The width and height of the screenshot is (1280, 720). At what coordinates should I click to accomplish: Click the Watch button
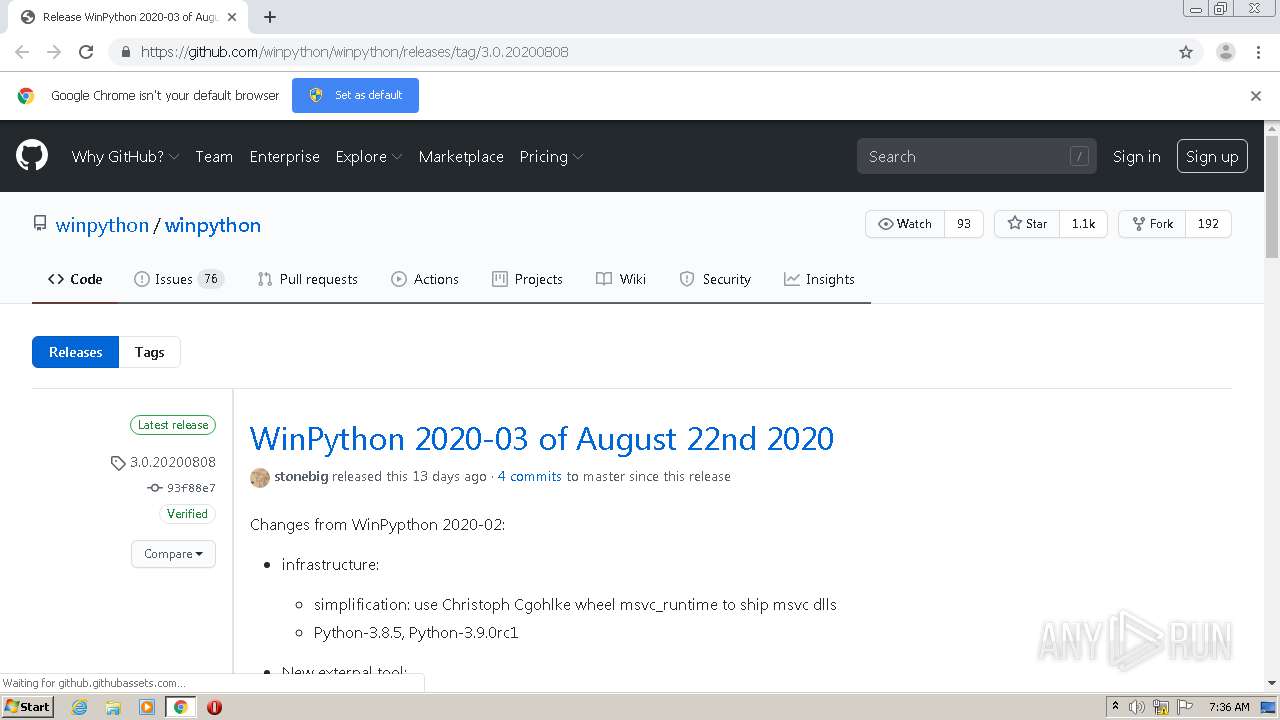[905, 224]
